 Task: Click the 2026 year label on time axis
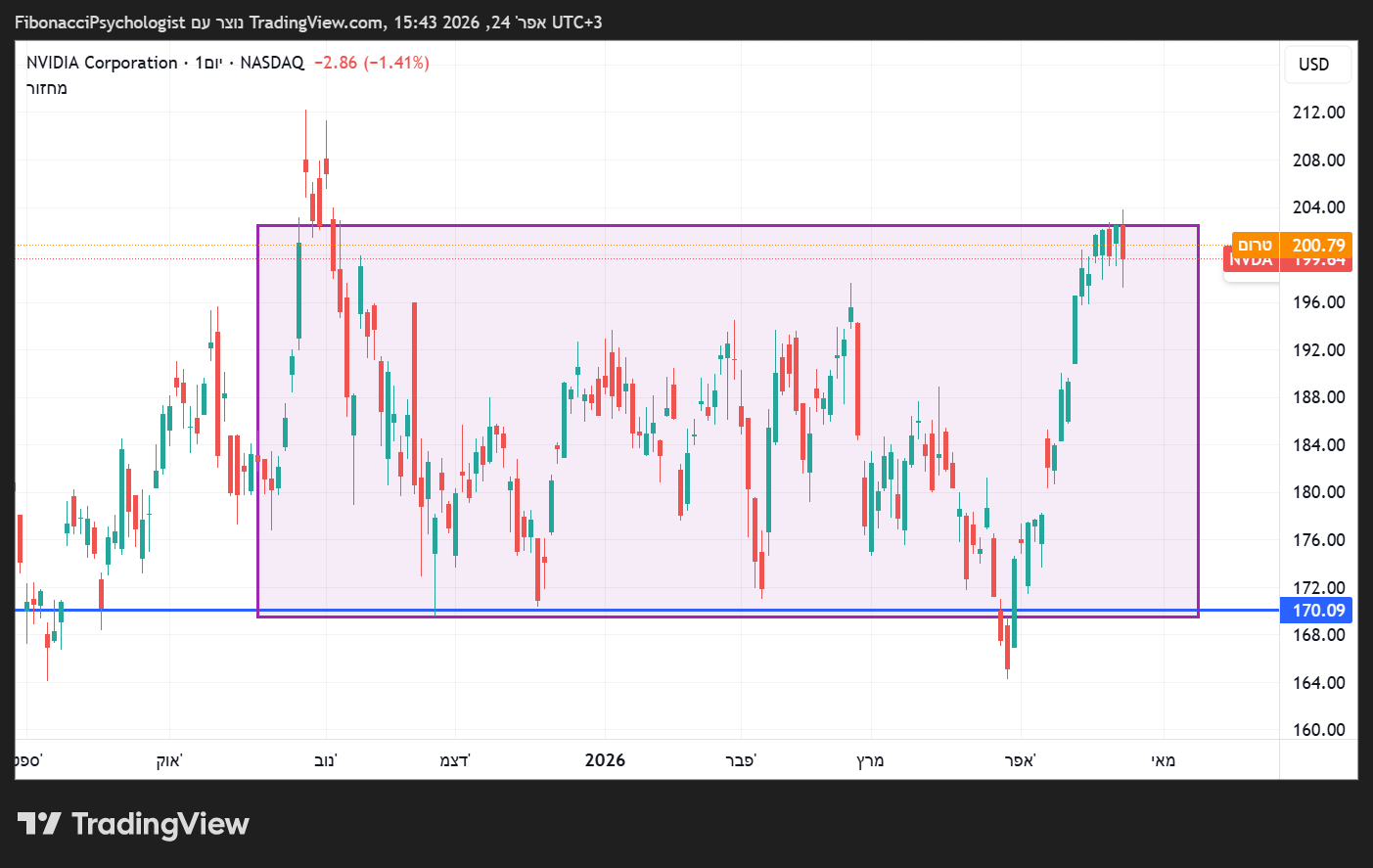(605, 760)
